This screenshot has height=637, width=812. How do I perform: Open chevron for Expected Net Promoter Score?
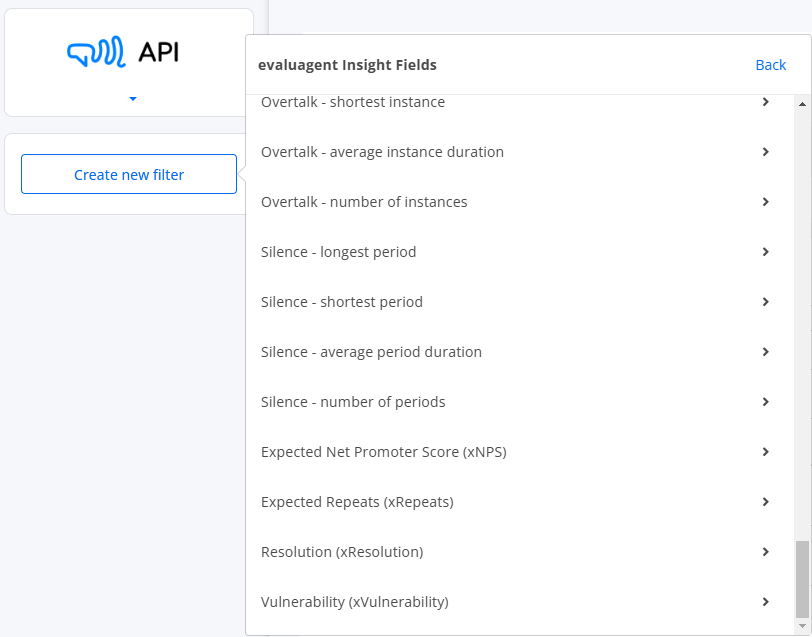tap(765, 452)
